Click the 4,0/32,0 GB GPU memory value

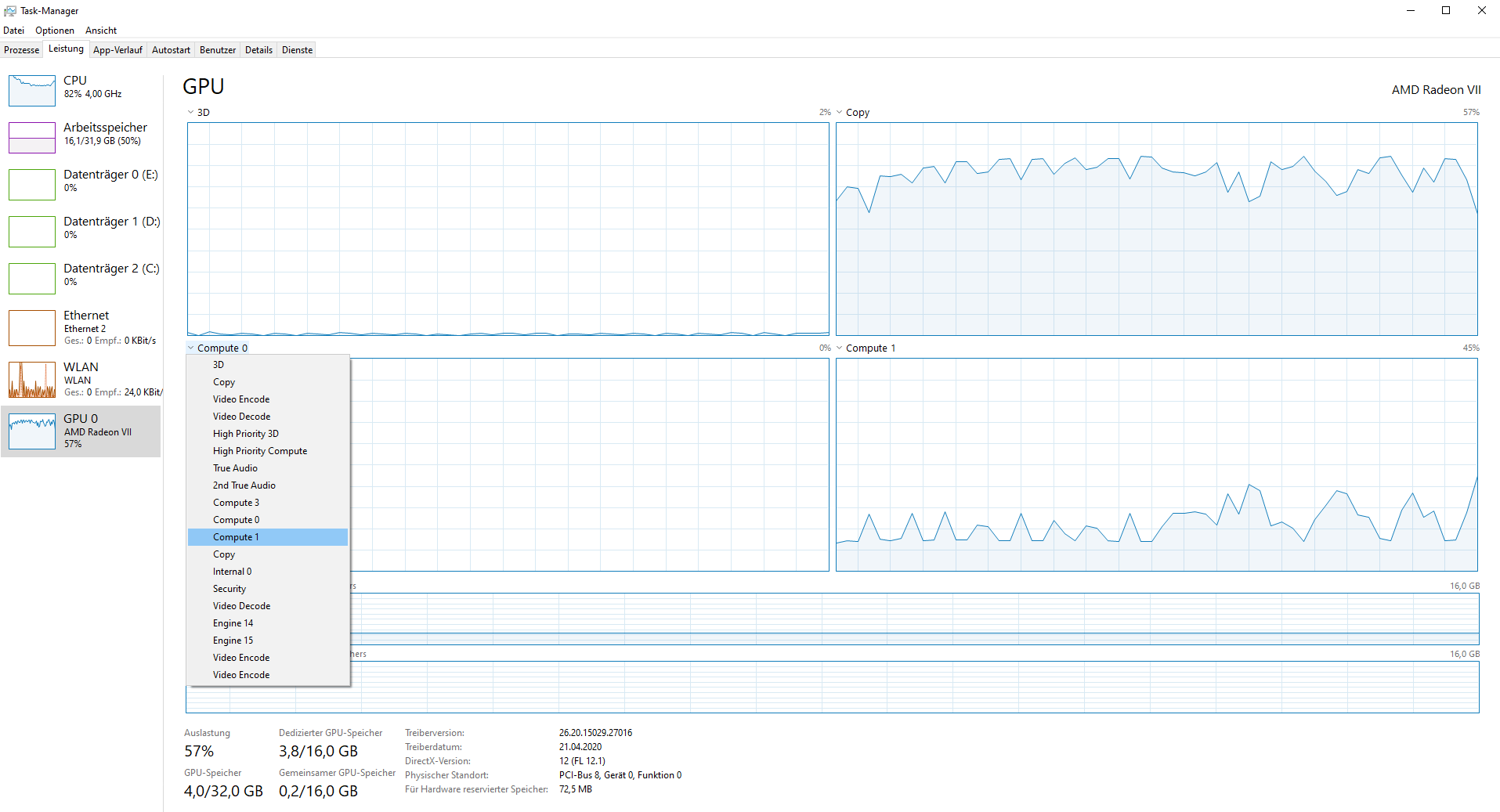click(x=223, y=792)
